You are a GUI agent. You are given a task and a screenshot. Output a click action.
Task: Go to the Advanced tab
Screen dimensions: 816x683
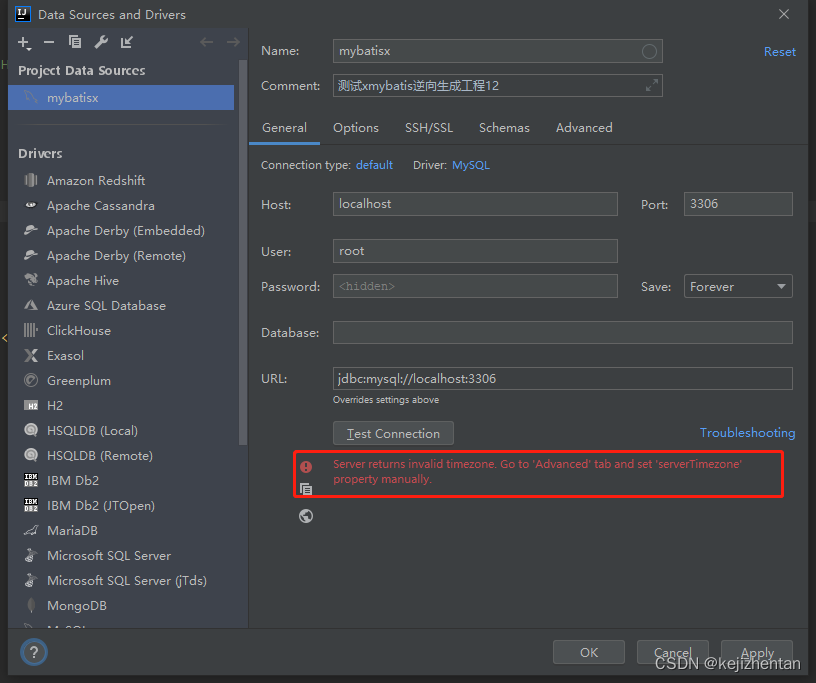(x=584, y=128)
